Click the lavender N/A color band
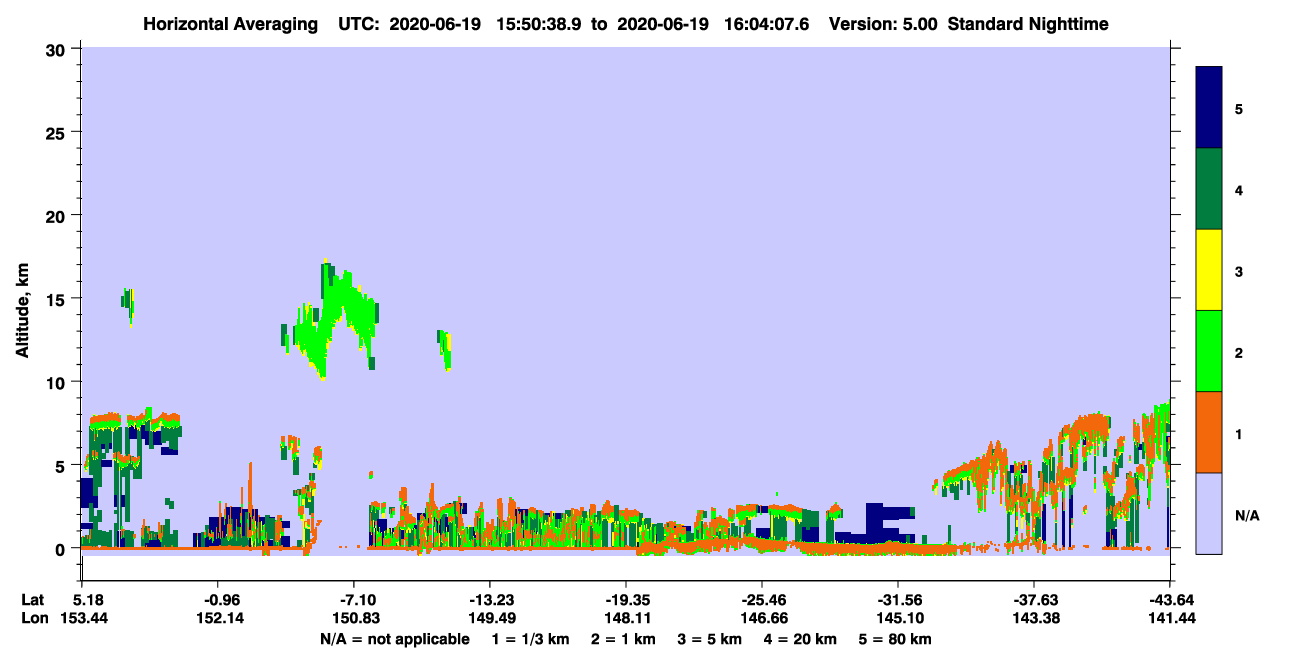Image resolution: width=1300 pixels, height=667 pixels. coord(1209,512)
